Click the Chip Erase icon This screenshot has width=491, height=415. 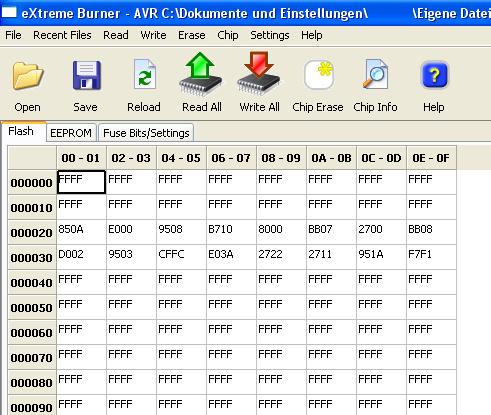[x=319, y=75]
